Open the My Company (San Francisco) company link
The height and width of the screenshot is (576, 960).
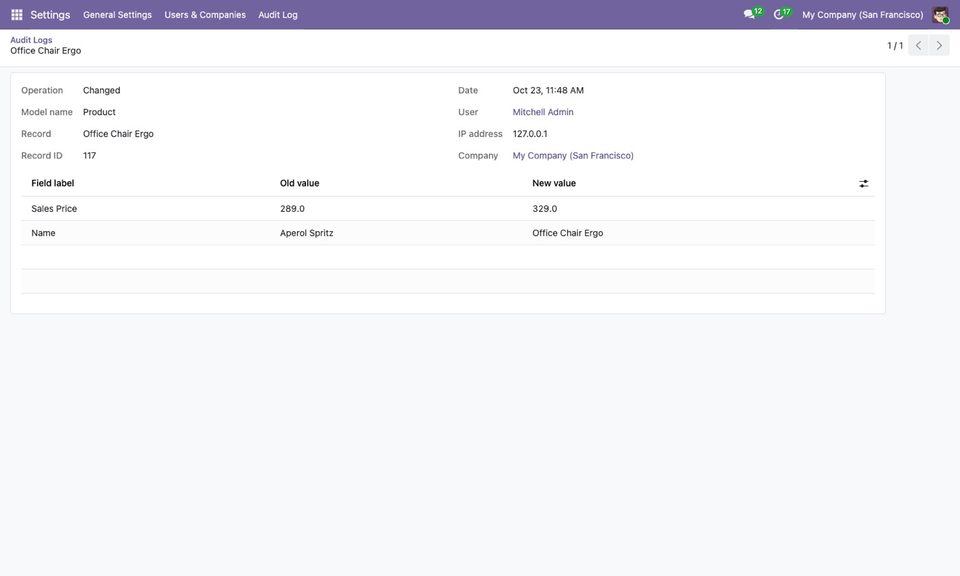[x=573, y=155]
